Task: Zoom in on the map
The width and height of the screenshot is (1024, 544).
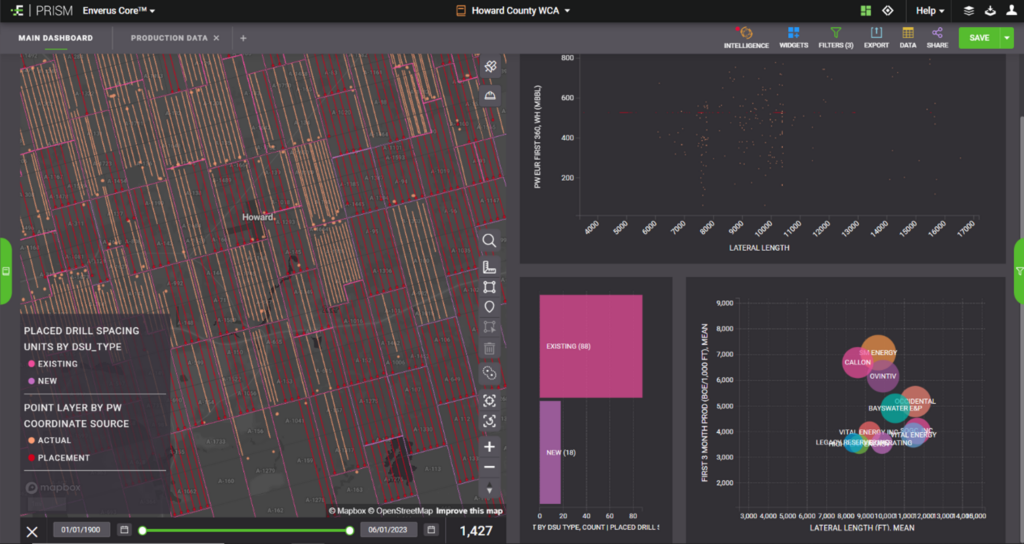Action: pyautogui.click(x=490, y=447)
